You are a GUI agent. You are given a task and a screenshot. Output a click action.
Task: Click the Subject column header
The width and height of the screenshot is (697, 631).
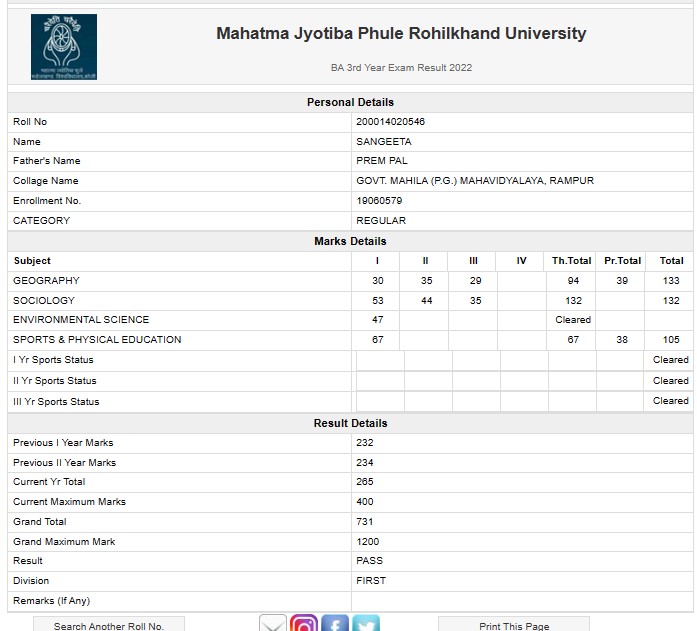point(32,261)
